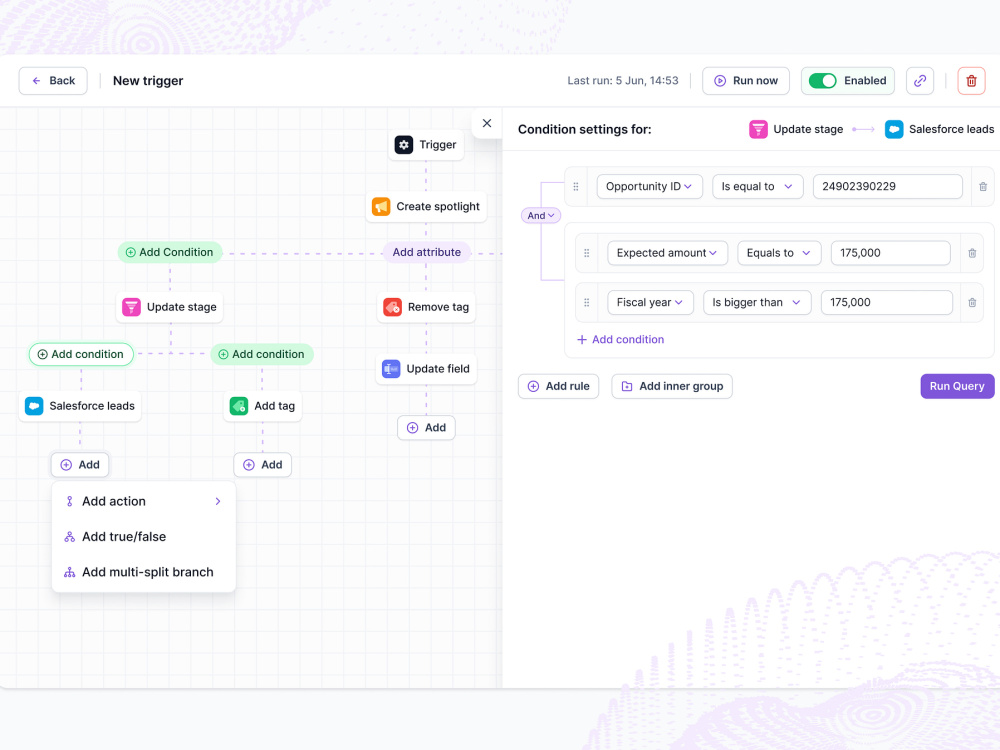Open the Add action submenu

pyautogui.click(x=143, y=501)
